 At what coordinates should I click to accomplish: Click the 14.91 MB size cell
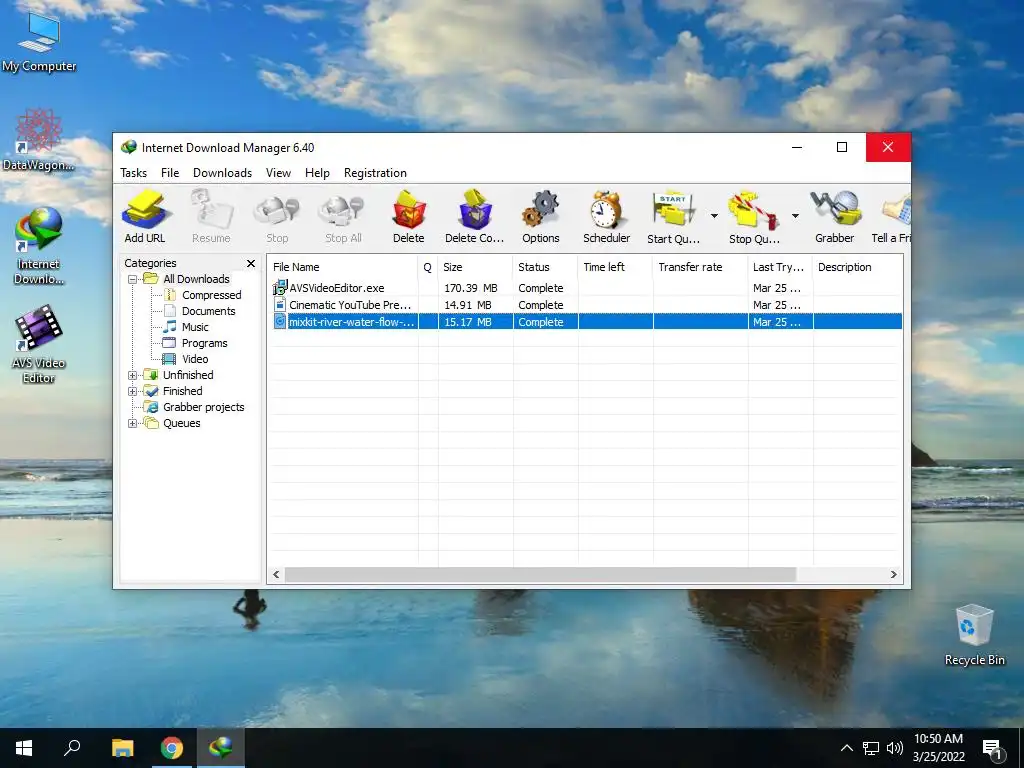(x=468, y=305)
